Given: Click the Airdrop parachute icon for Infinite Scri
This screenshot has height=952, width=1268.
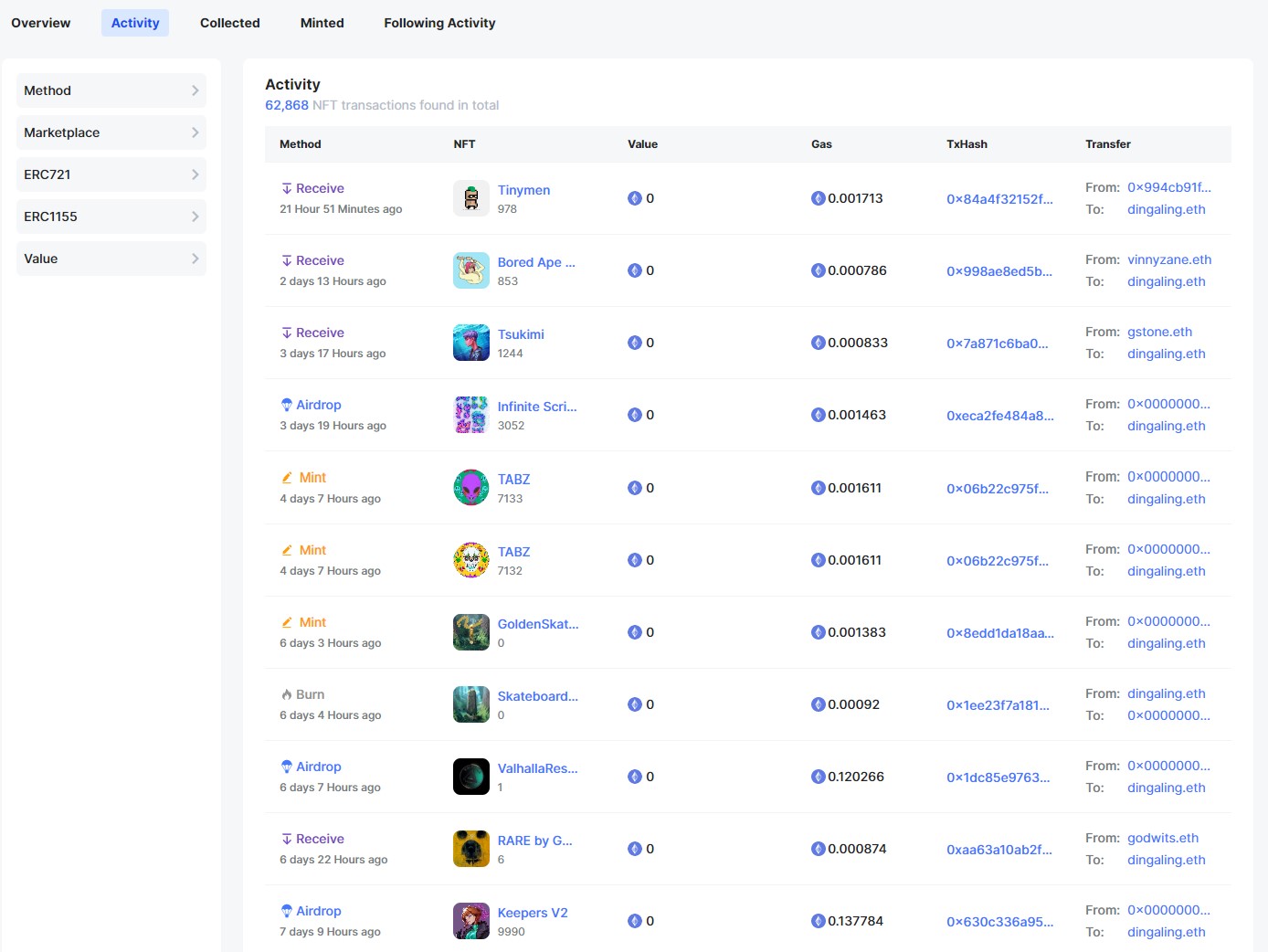Looking at the screenshot, I should [287, 405].
